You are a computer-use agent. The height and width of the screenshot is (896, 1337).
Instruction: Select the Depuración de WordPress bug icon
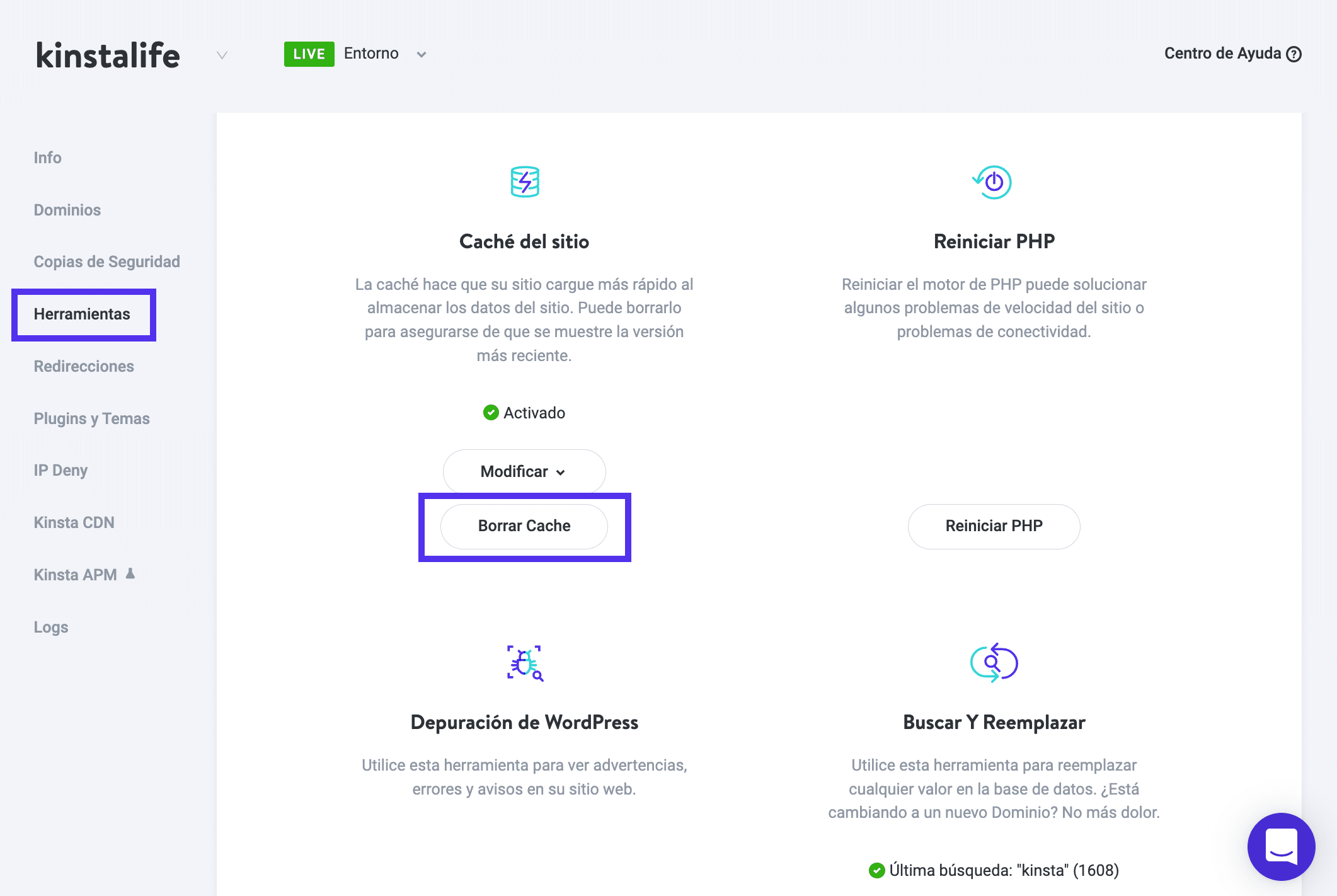coord(524,663)
